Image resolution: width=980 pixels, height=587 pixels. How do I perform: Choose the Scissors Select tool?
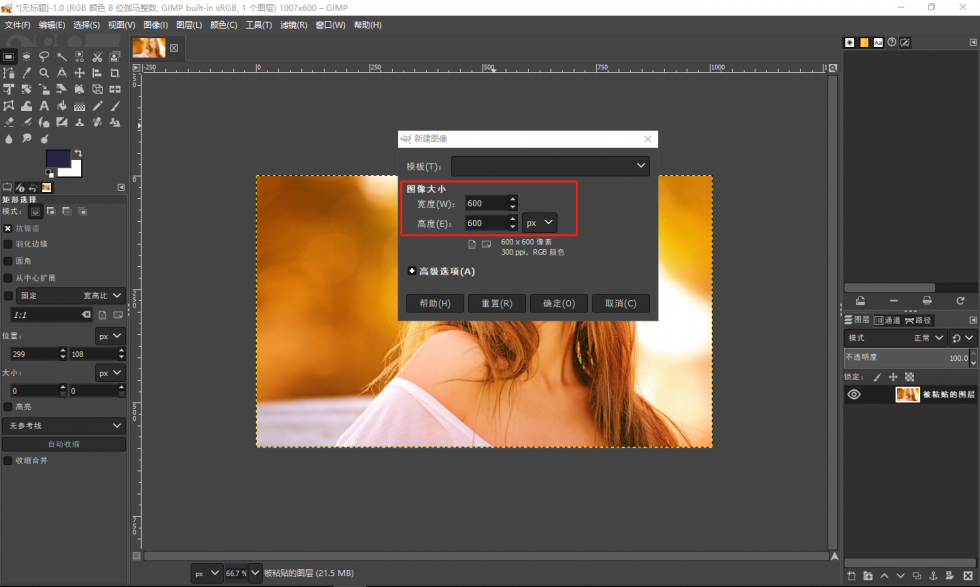97,57
